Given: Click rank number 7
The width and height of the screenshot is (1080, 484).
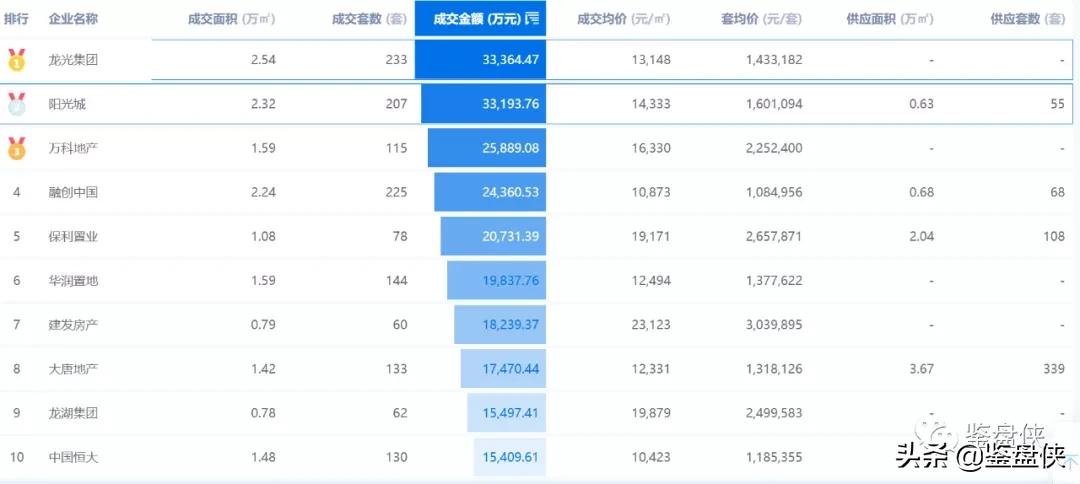Looking at the screenshot, I should pos(17,324).
